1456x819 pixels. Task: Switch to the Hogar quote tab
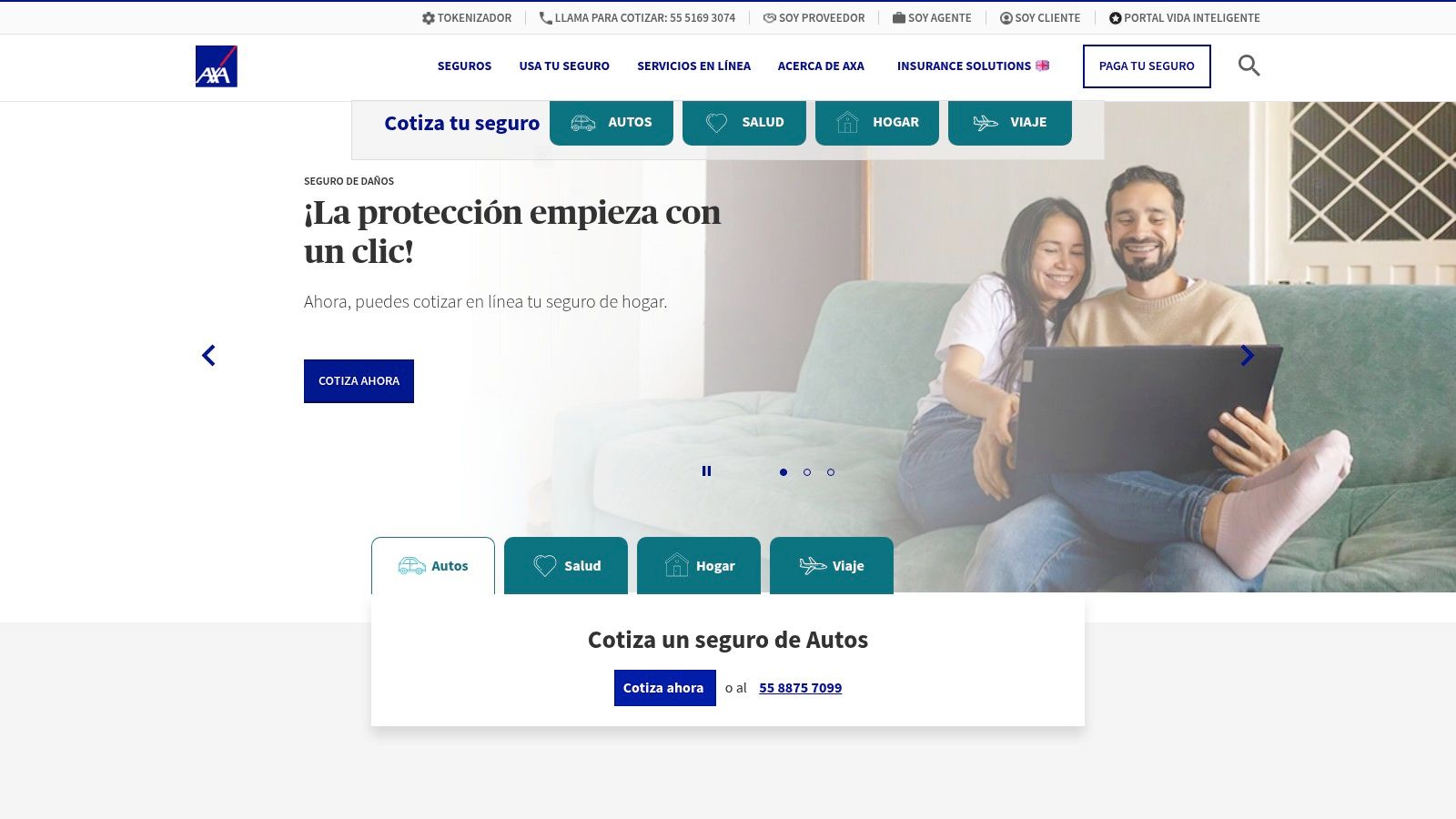pos(699,566)
